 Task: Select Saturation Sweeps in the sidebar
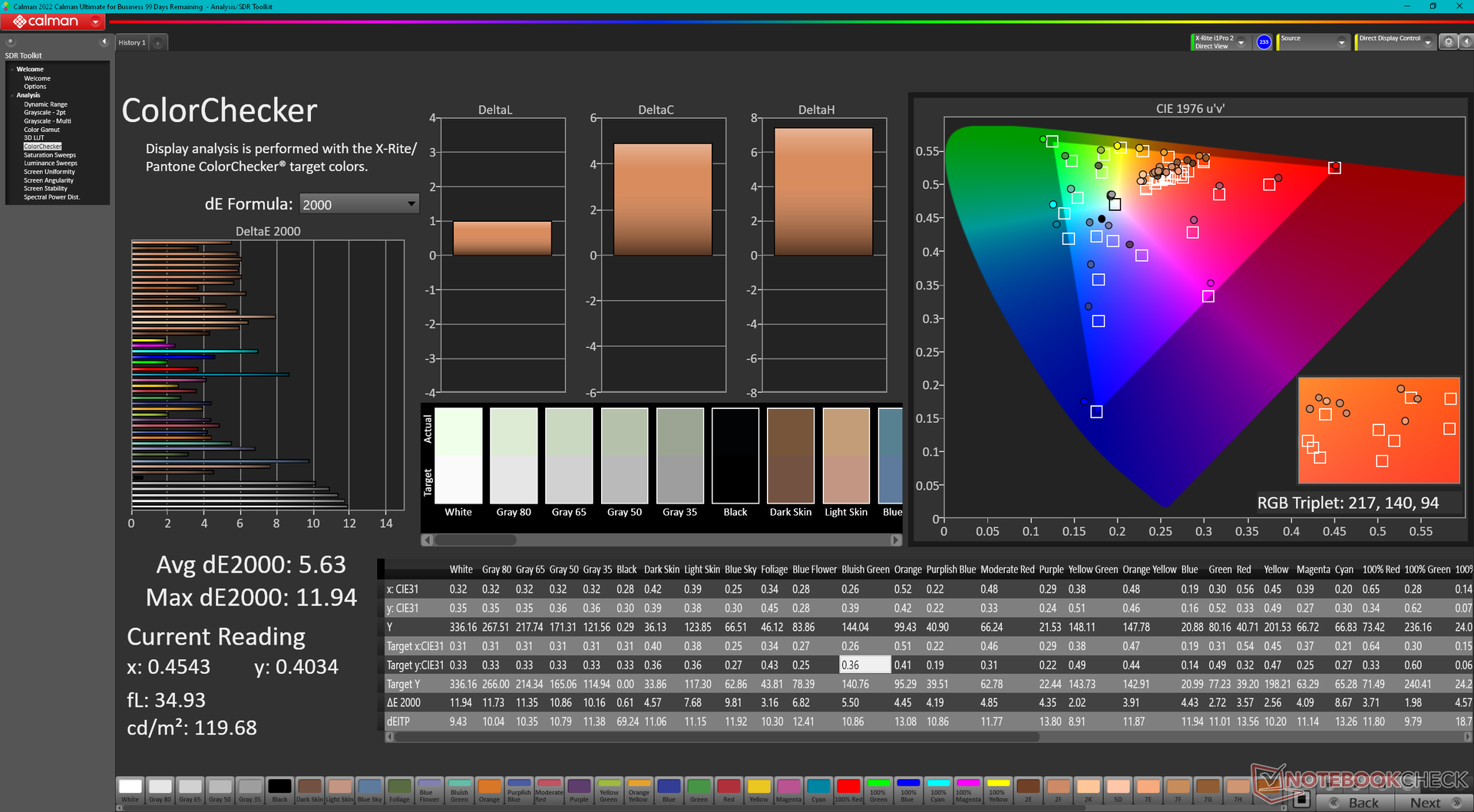[50, 155]
